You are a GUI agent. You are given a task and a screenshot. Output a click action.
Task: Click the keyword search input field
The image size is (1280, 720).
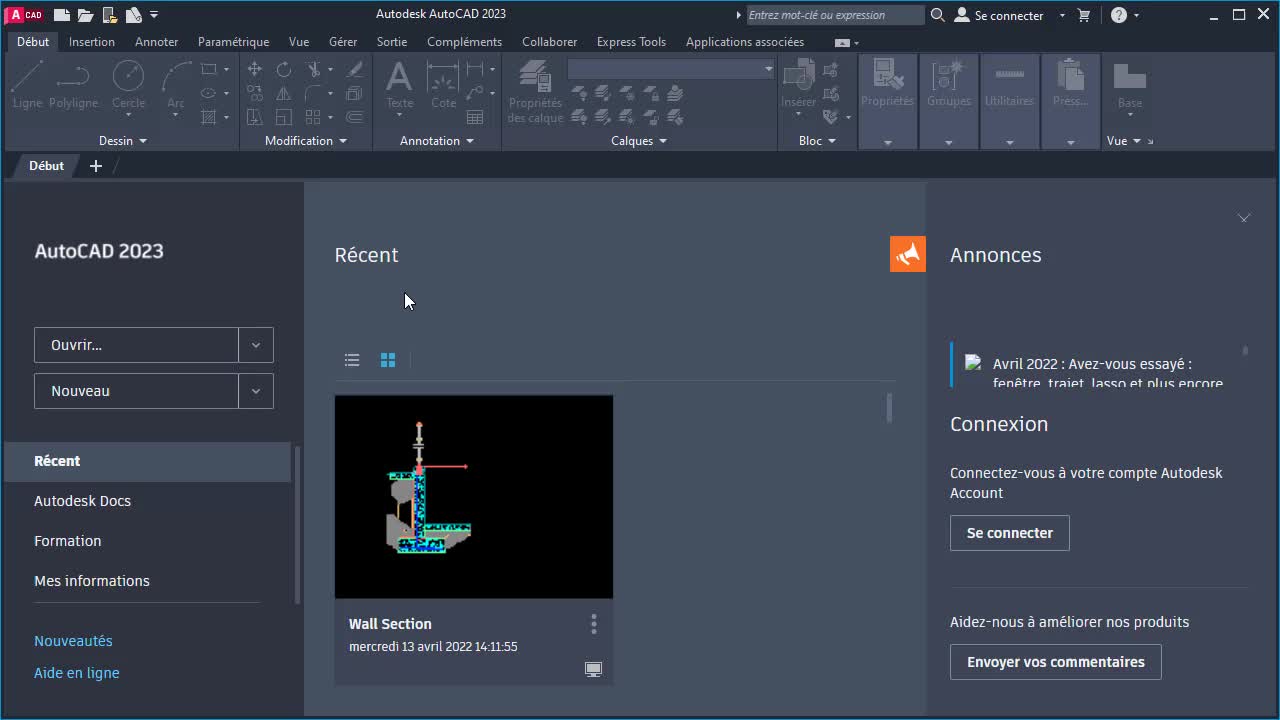point(835,15)
